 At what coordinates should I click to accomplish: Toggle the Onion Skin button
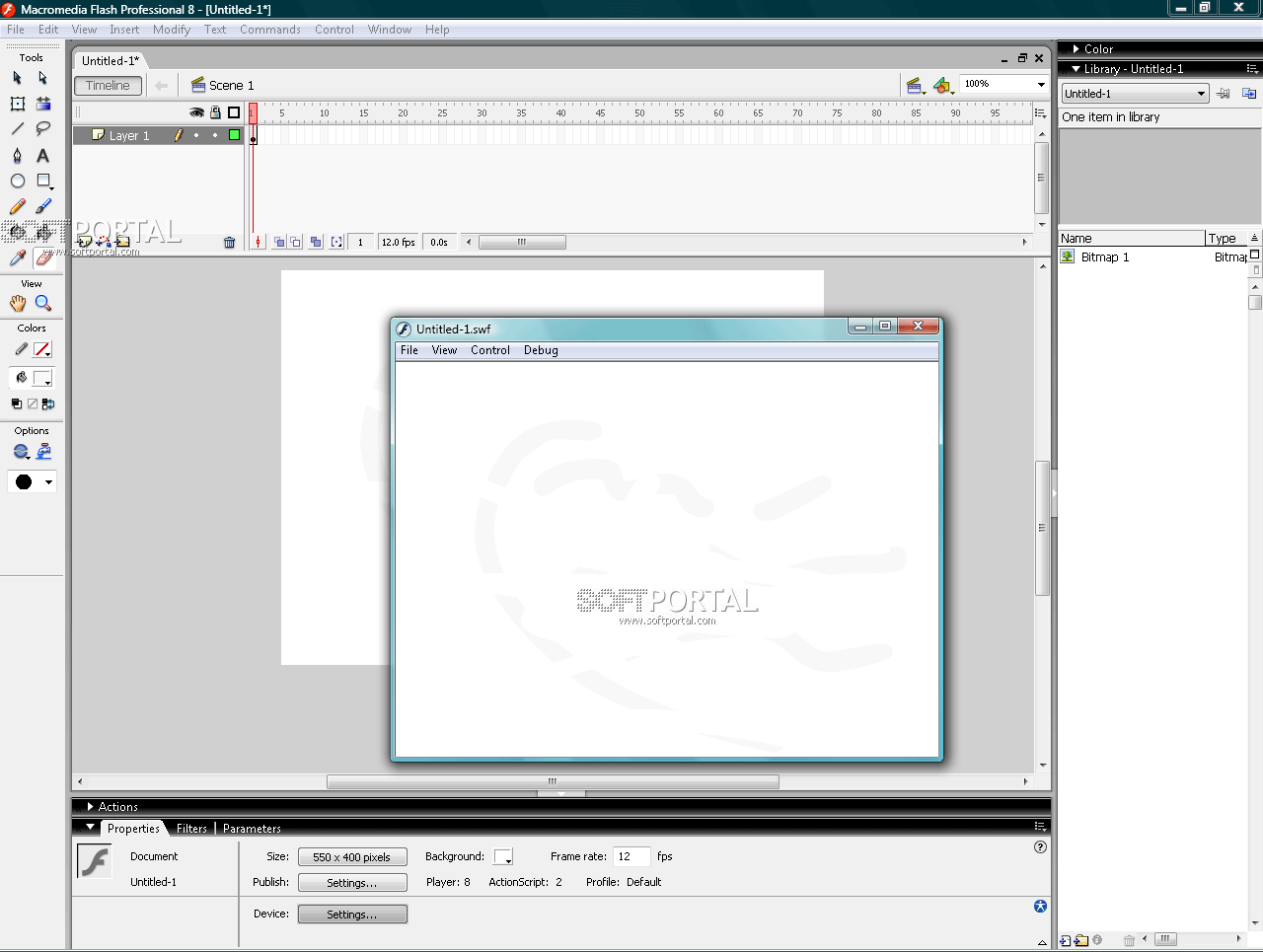(278, 242)
